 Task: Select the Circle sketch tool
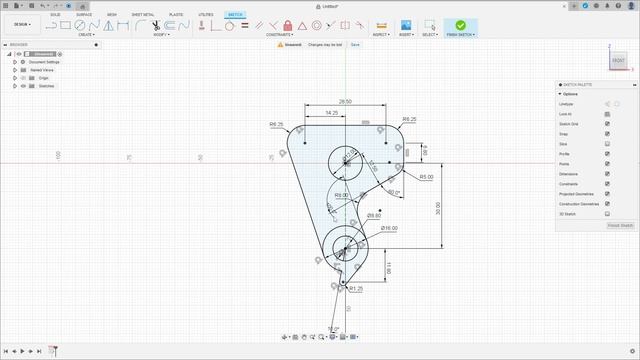coord(80,25)
